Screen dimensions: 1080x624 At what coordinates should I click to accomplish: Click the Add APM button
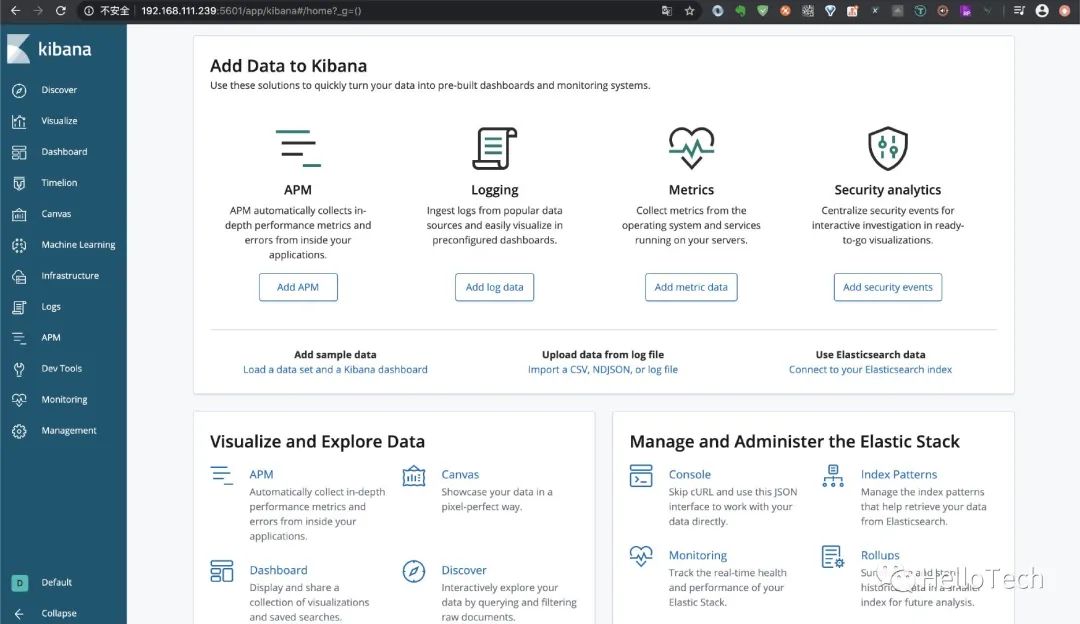(298, 287)
